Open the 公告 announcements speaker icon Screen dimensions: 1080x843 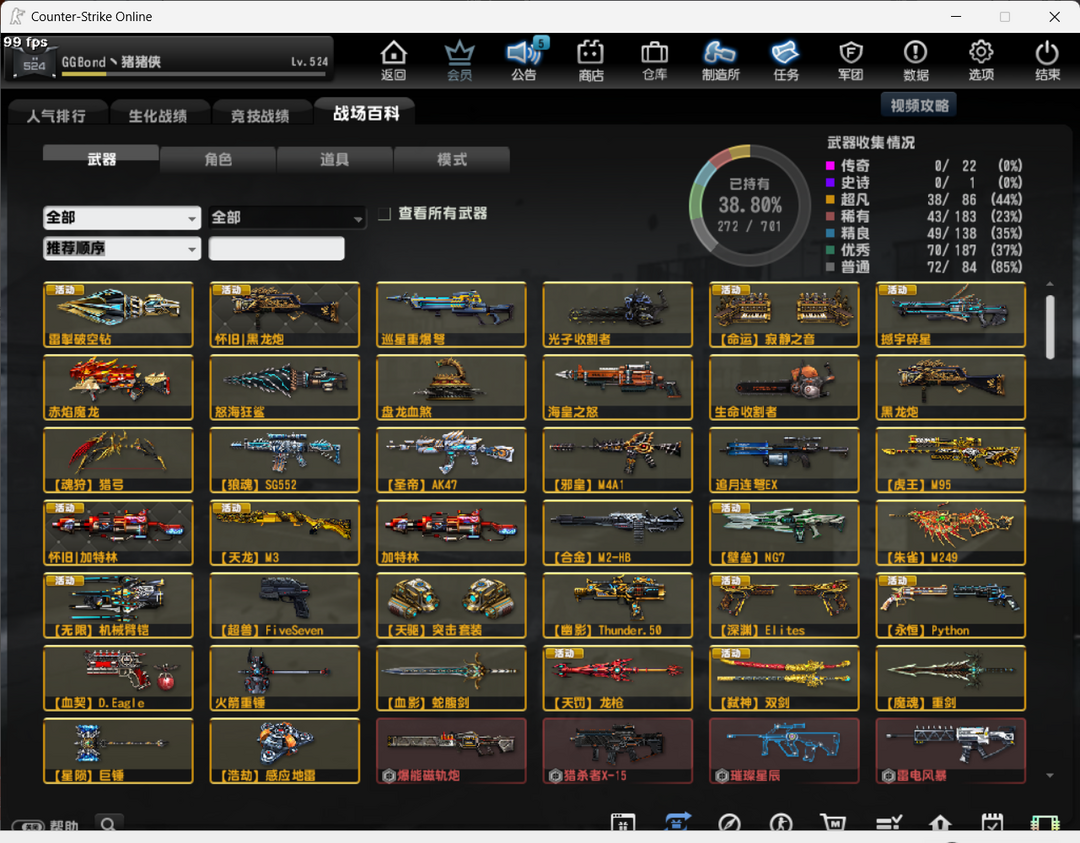524,61
